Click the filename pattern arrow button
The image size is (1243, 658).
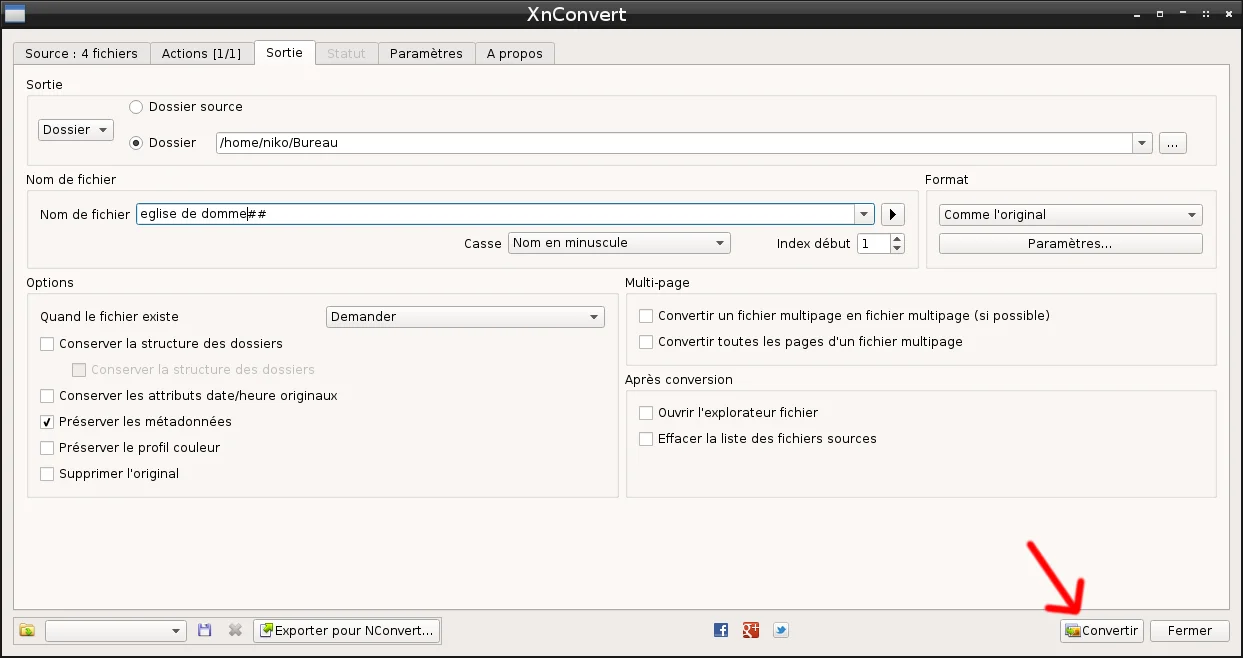[892, 214]
